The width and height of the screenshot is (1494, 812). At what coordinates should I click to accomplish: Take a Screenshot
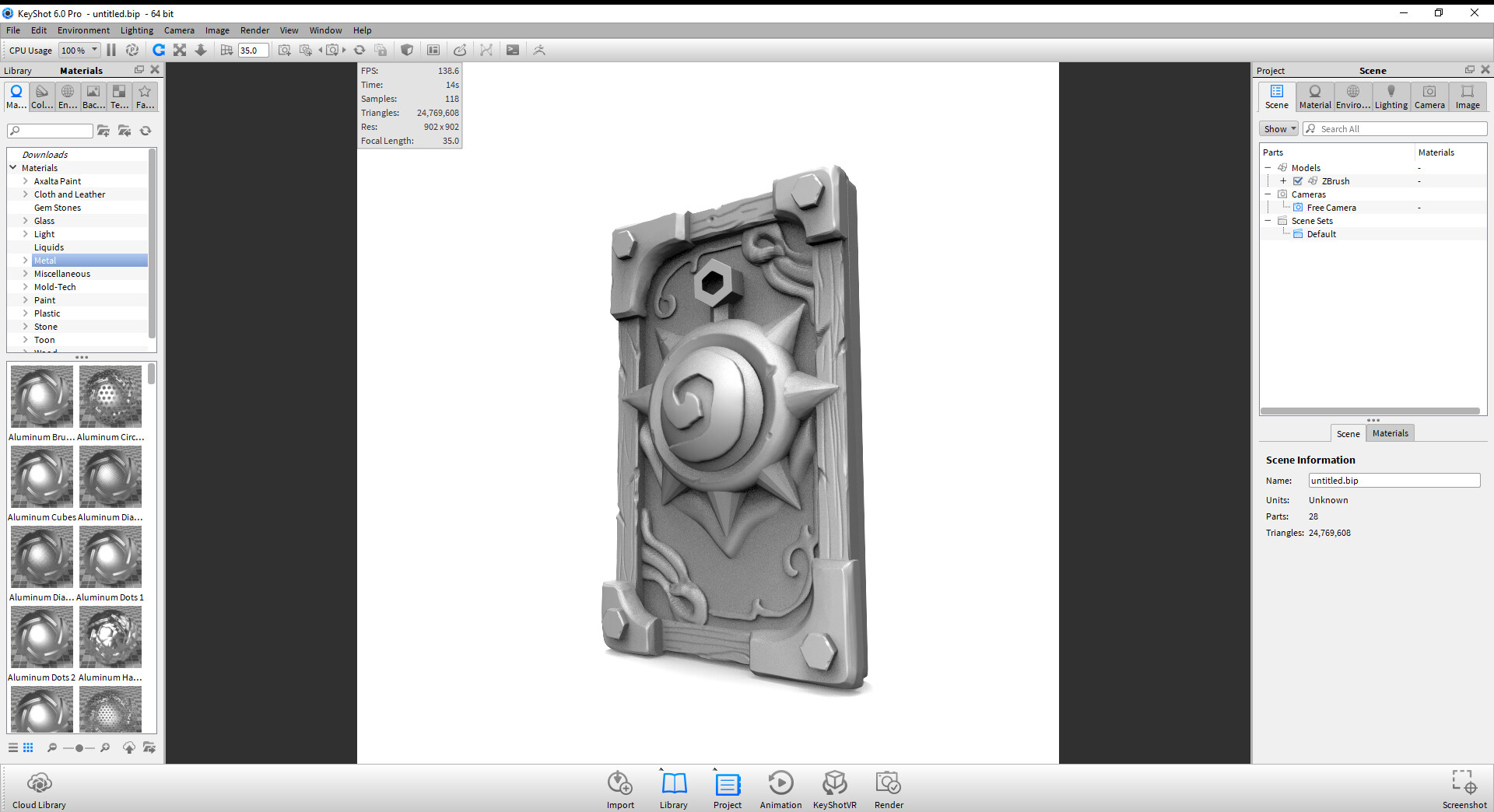point(1464,790)
